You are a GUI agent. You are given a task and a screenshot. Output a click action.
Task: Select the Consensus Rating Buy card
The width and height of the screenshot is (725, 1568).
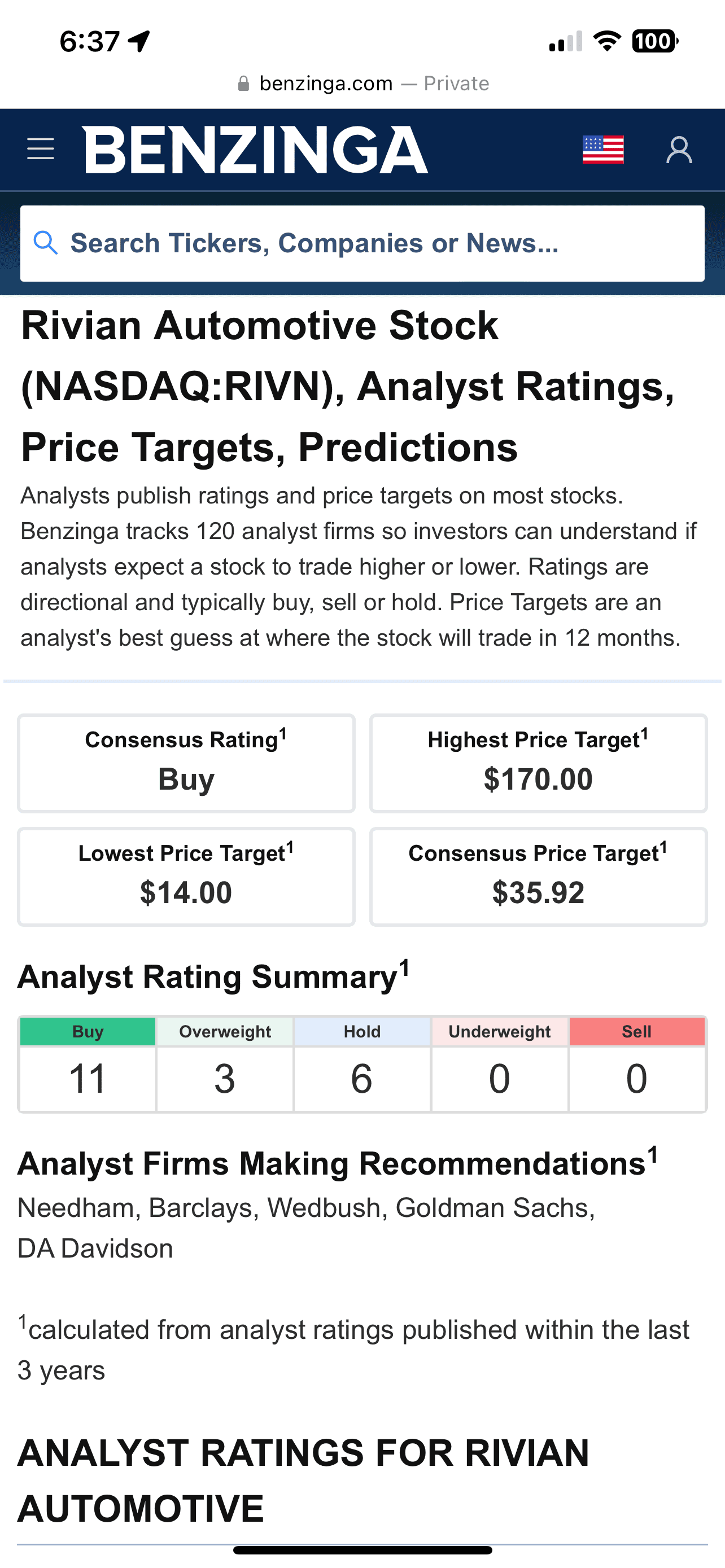pyautogui.click(x=186, y=763)
